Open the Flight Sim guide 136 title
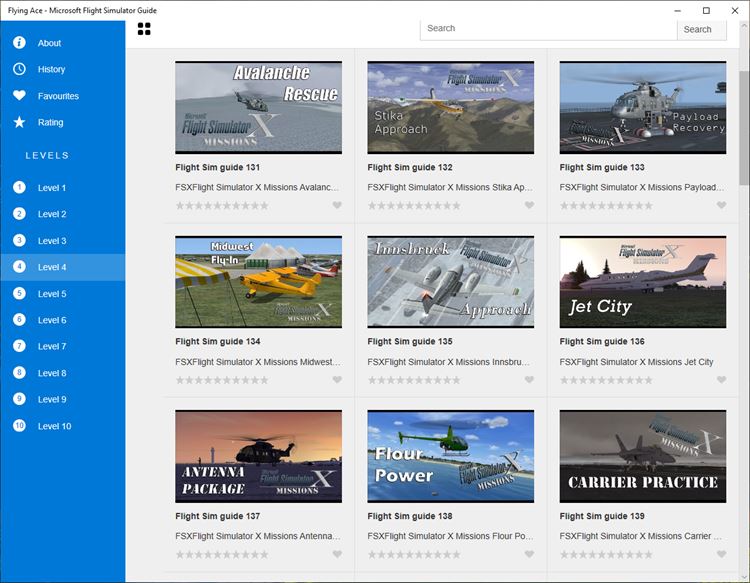The height and width of the screenshot is (583, 750). [602, 341]
